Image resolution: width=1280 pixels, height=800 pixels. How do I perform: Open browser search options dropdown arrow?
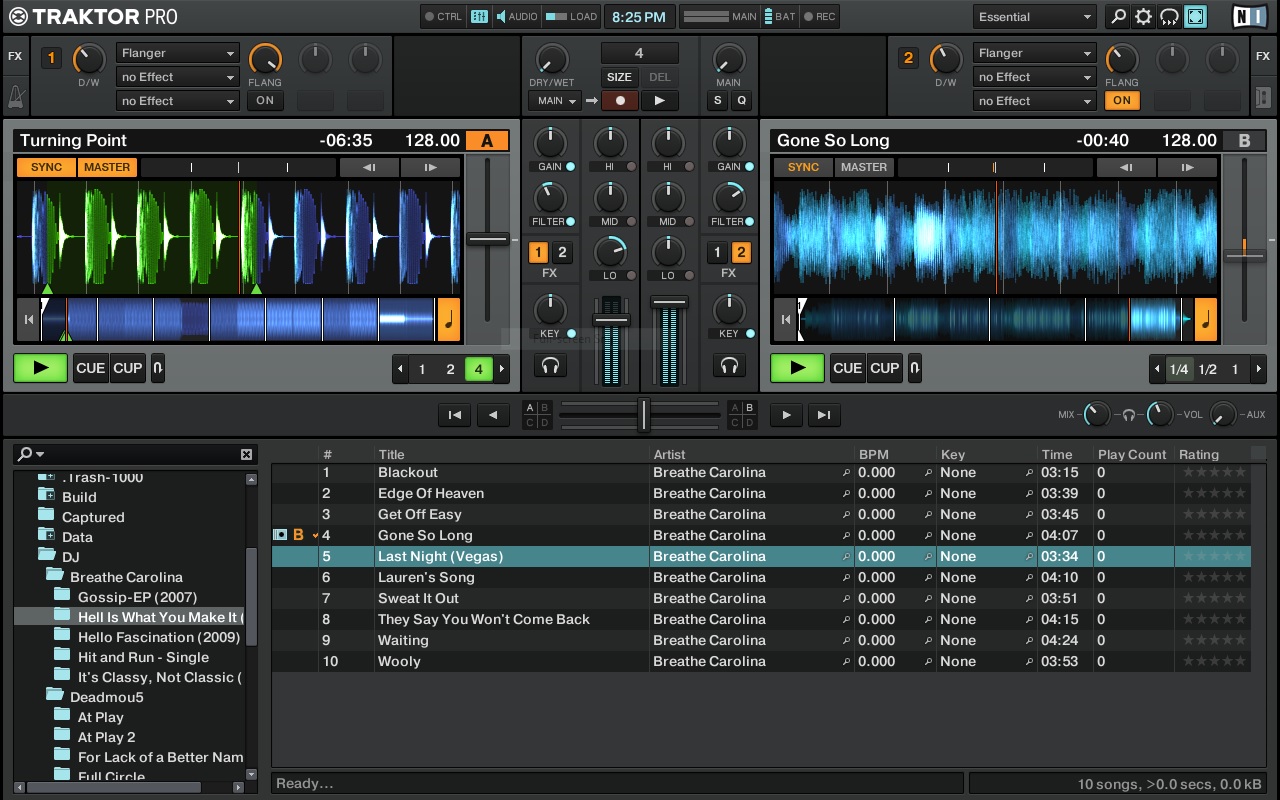pos(41,454)
